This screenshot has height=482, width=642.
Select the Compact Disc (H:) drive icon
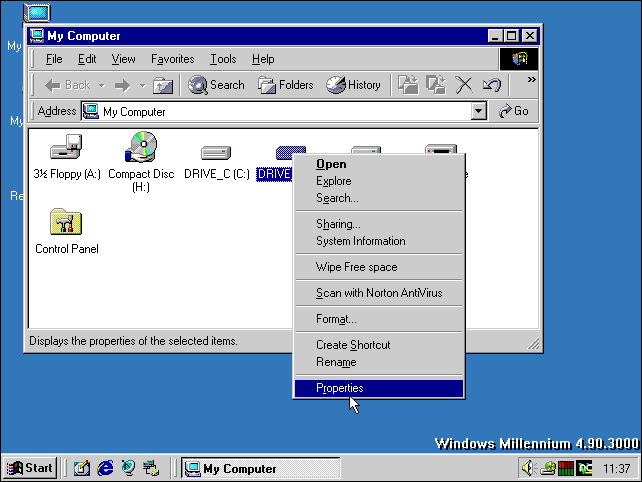pyautogui.click(x=141, y=146)
